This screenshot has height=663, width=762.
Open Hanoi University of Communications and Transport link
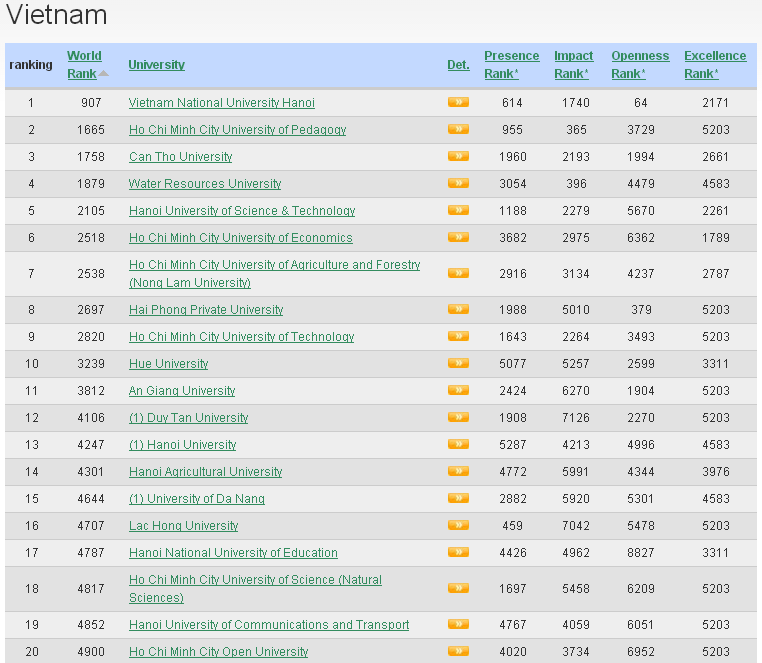pos(268,625)
